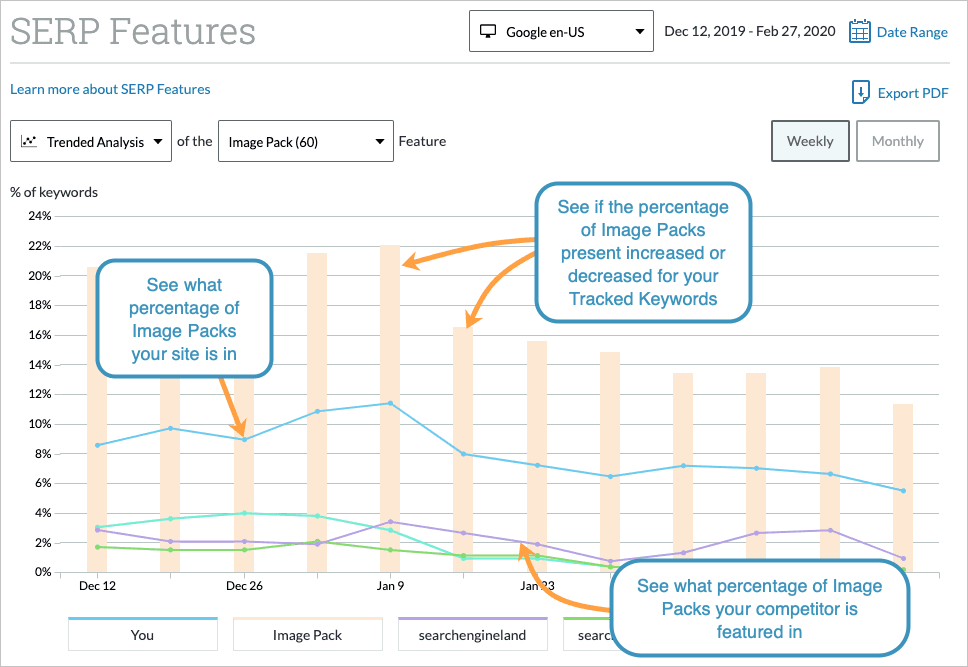Select the partially hidden fourth legend item
The height and width of the screenshot is (667, 968).
(597, 634)
